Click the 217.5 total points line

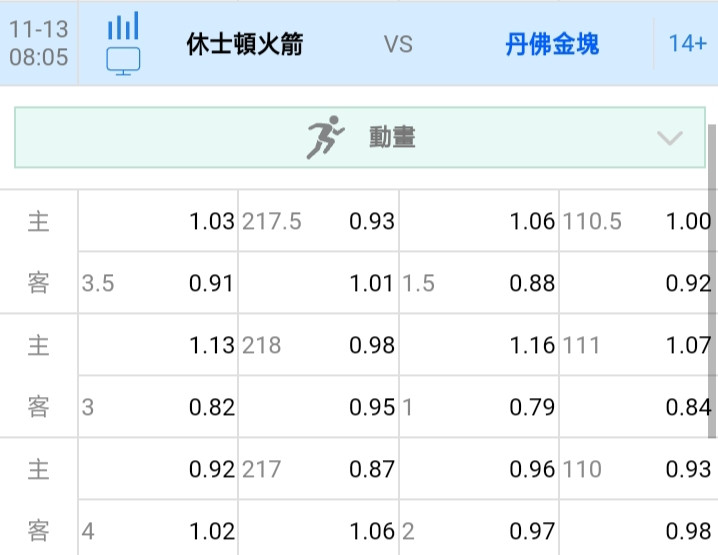coord(272,222)
